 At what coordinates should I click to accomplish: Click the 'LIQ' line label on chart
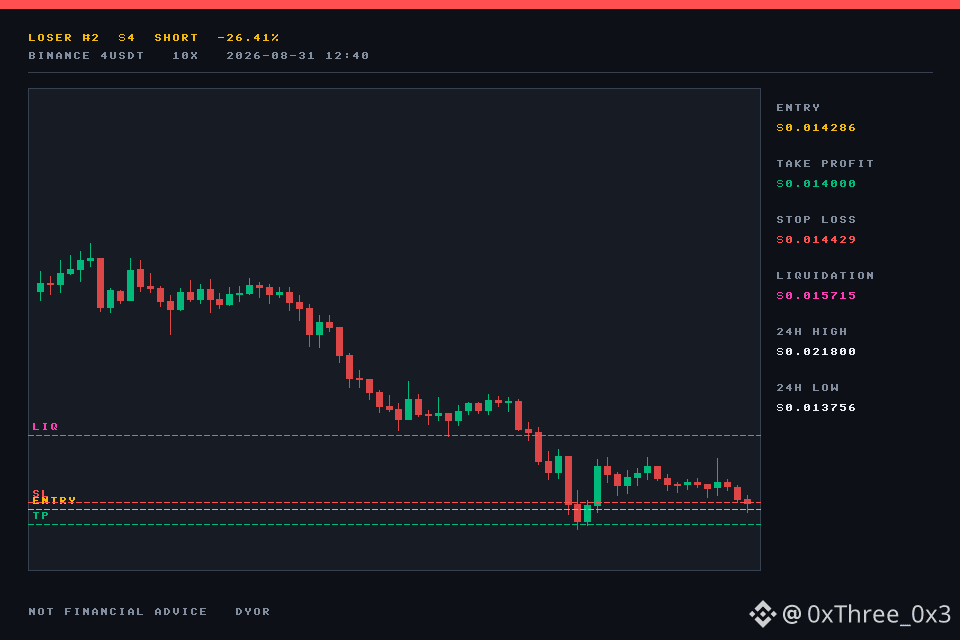(45, 426)
